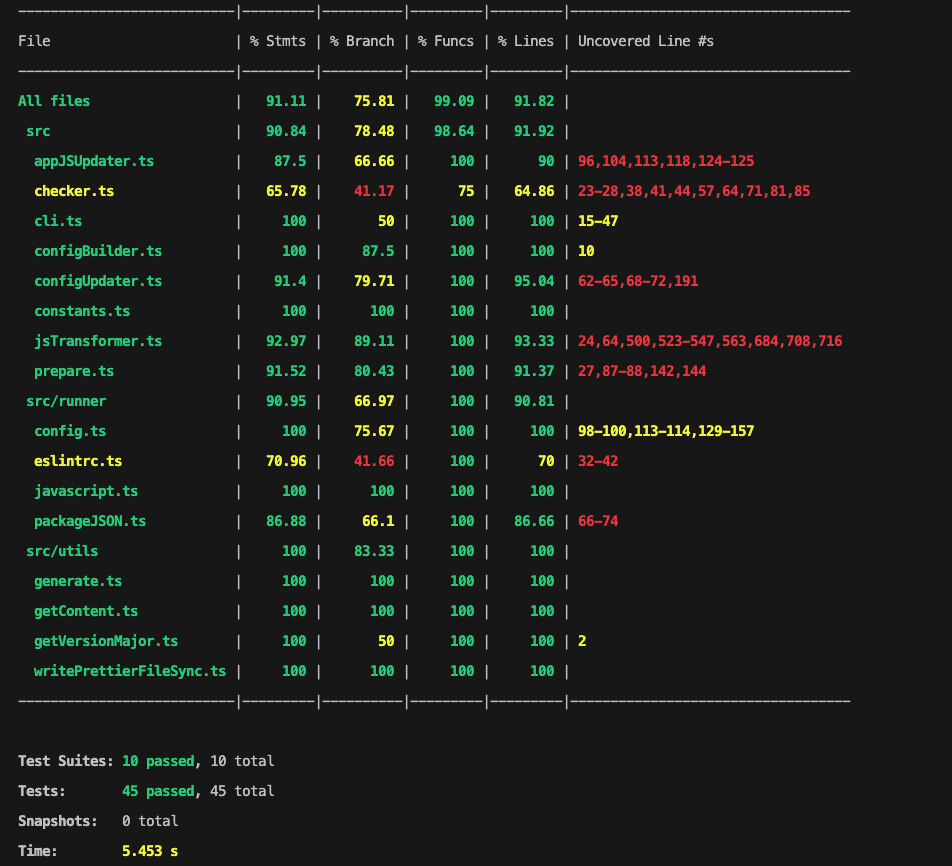
Task: Click config.ts uncovered lines 98-100,113-114,129-157
Action: pos(666,431)
